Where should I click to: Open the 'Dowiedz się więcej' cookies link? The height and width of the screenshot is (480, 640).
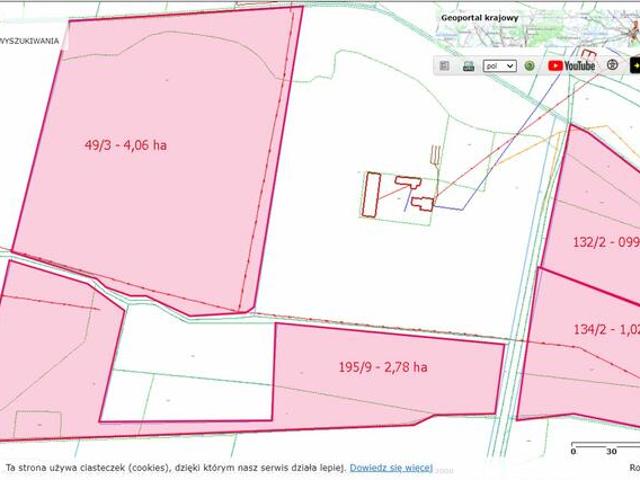click(391, 468)
